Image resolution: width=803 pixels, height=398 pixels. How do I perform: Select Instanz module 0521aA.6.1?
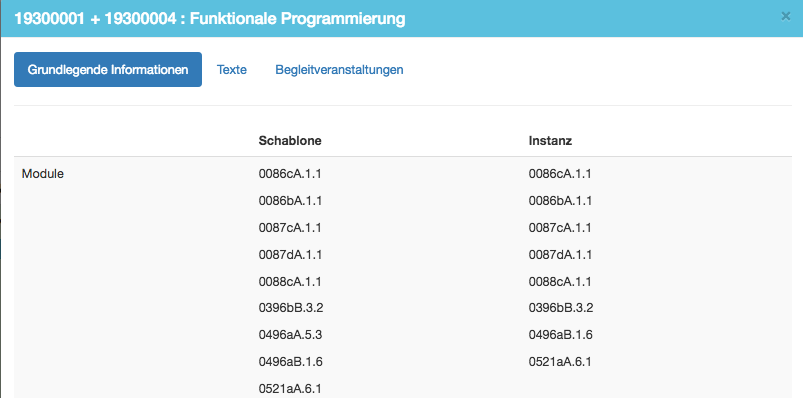[x=560, y=362]
